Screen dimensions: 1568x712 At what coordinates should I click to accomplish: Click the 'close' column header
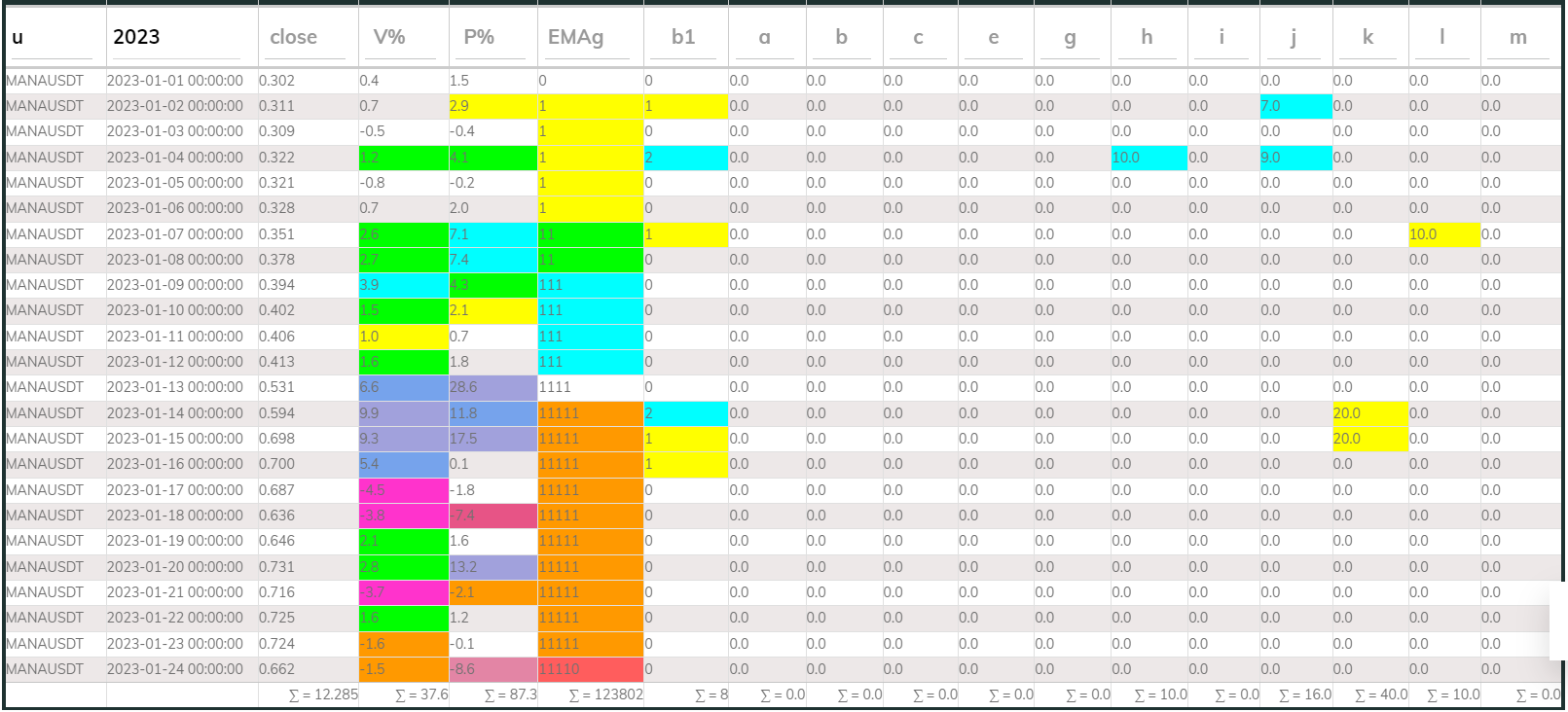[x=294, y=37]
